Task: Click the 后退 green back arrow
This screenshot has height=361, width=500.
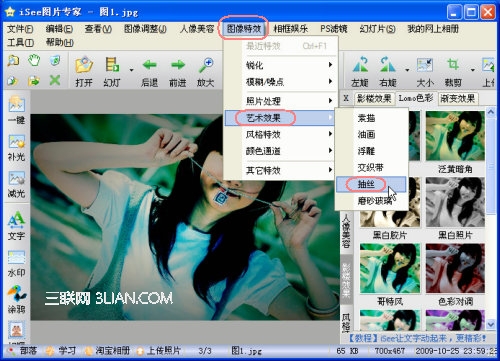Action: tap(149, 65)
